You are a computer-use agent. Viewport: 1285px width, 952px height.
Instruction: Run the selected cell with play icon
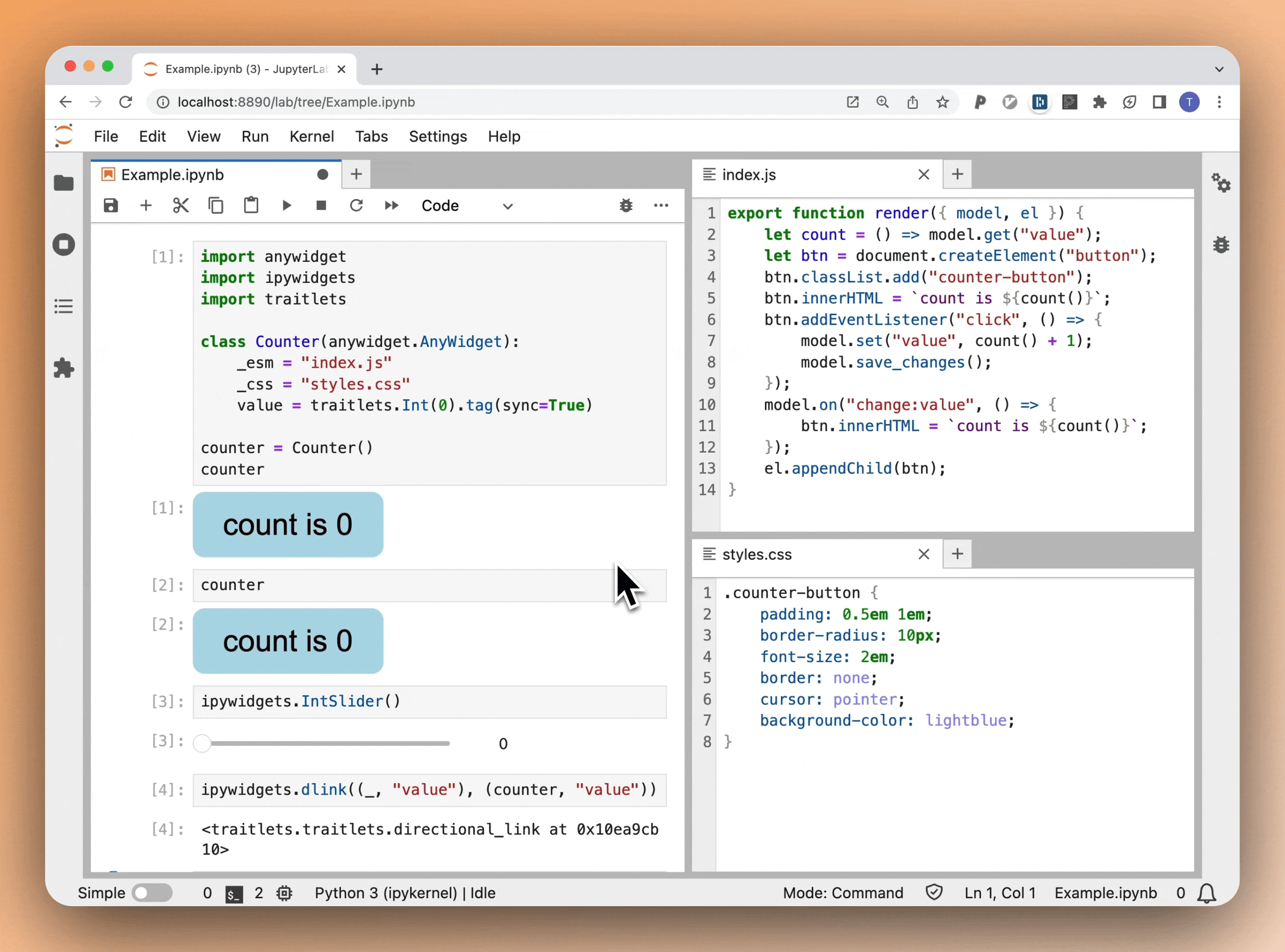tap(286, 206)
